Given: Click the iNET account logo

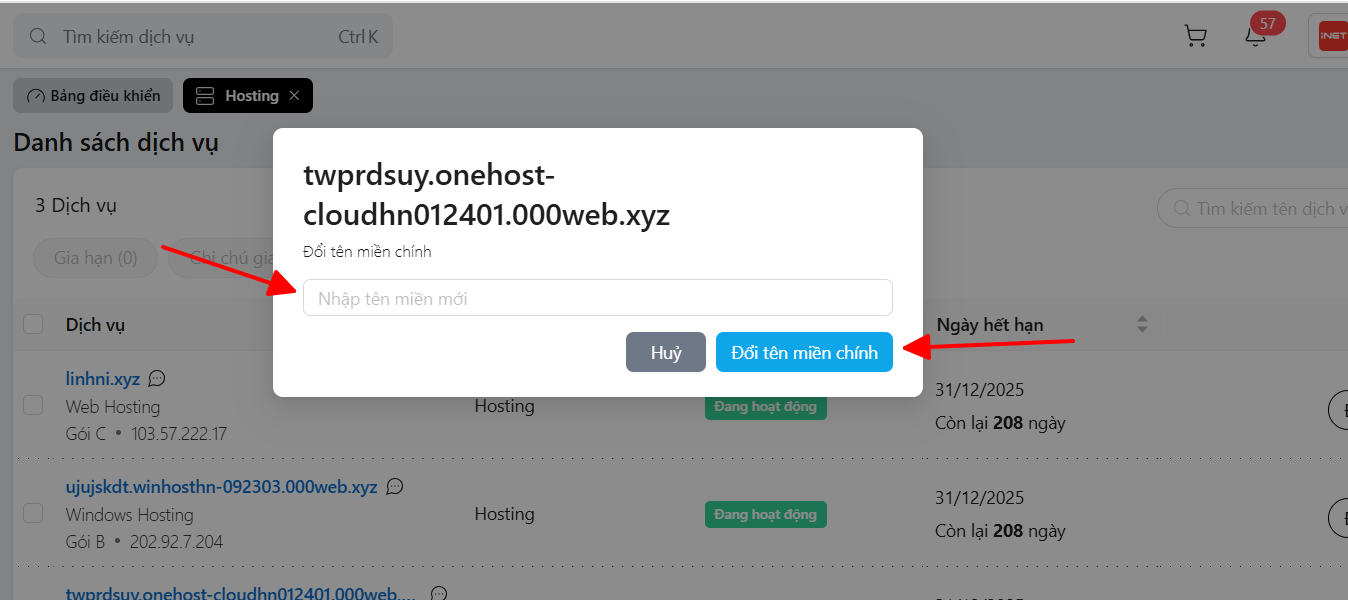Looking at the screenshot, I should click(1332, 36).
